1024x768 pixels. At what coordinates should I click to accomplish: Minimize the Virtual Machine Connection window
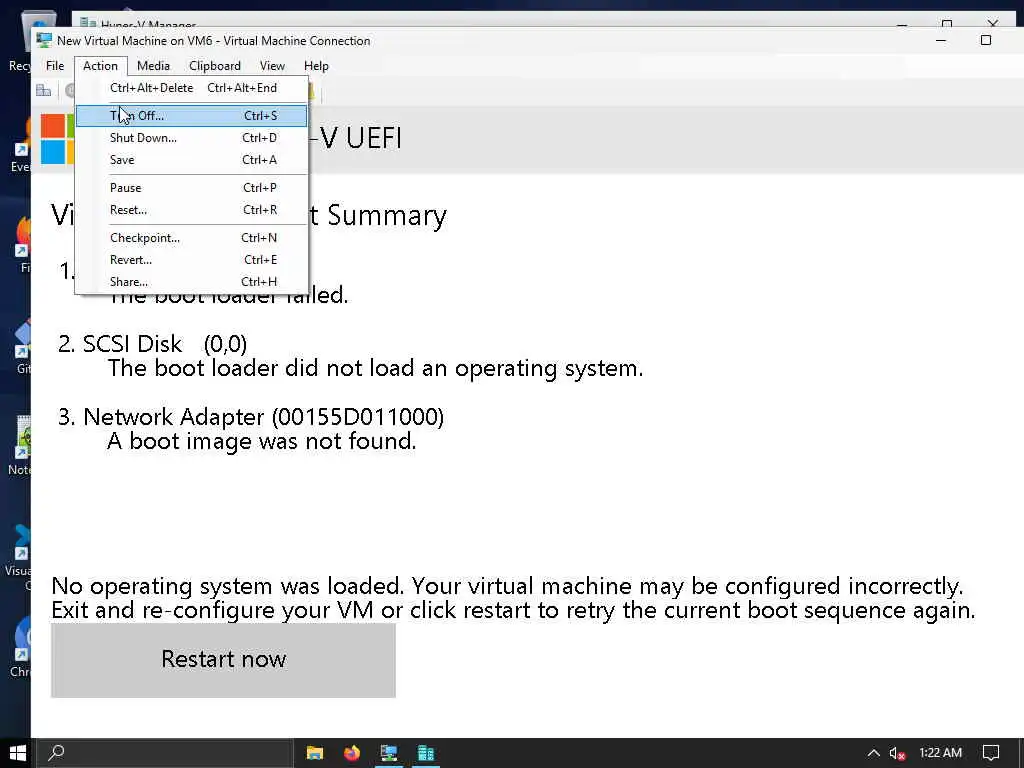click(x=941, y=40)
